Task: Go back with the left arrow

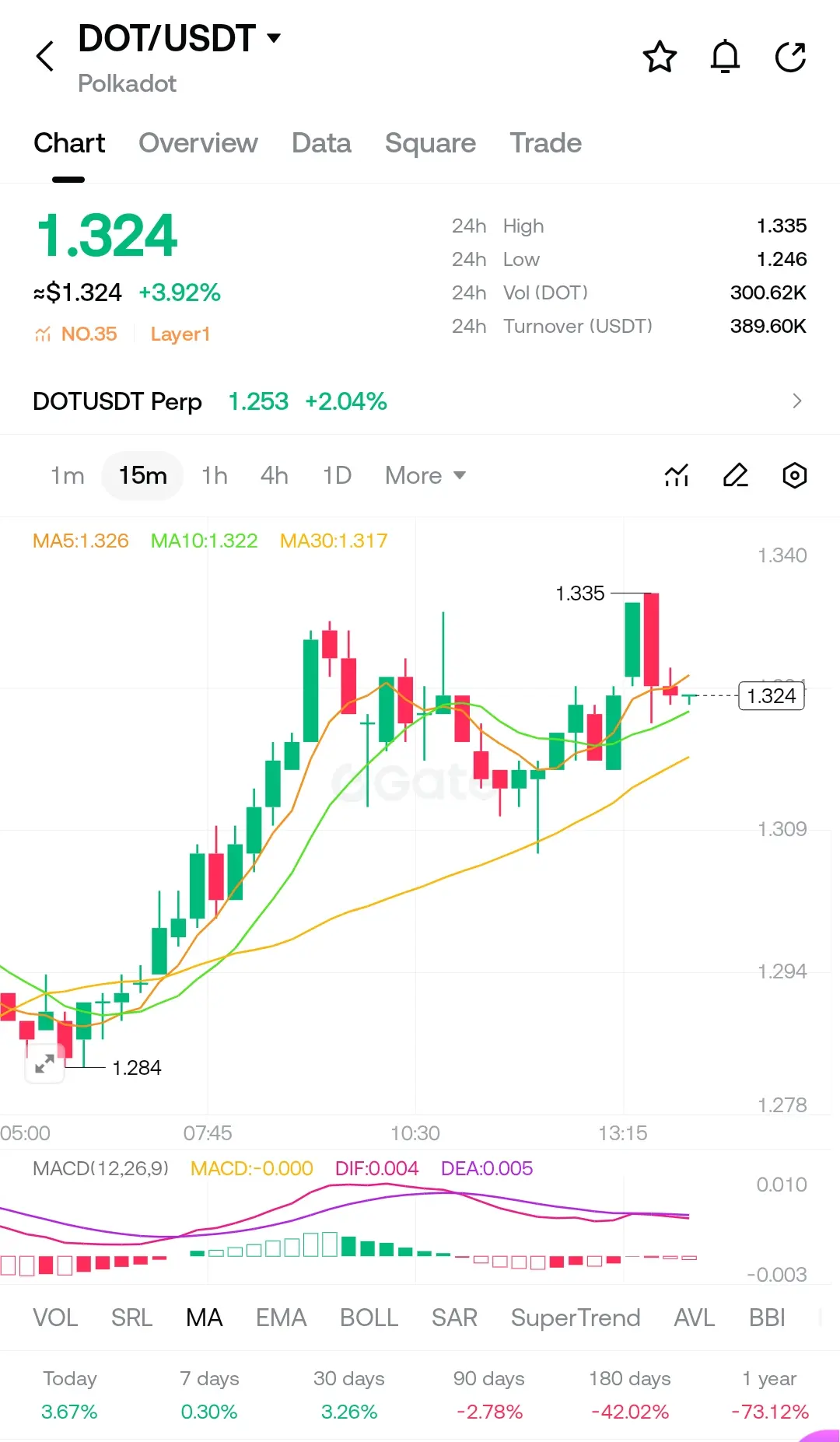Action: 45,57
